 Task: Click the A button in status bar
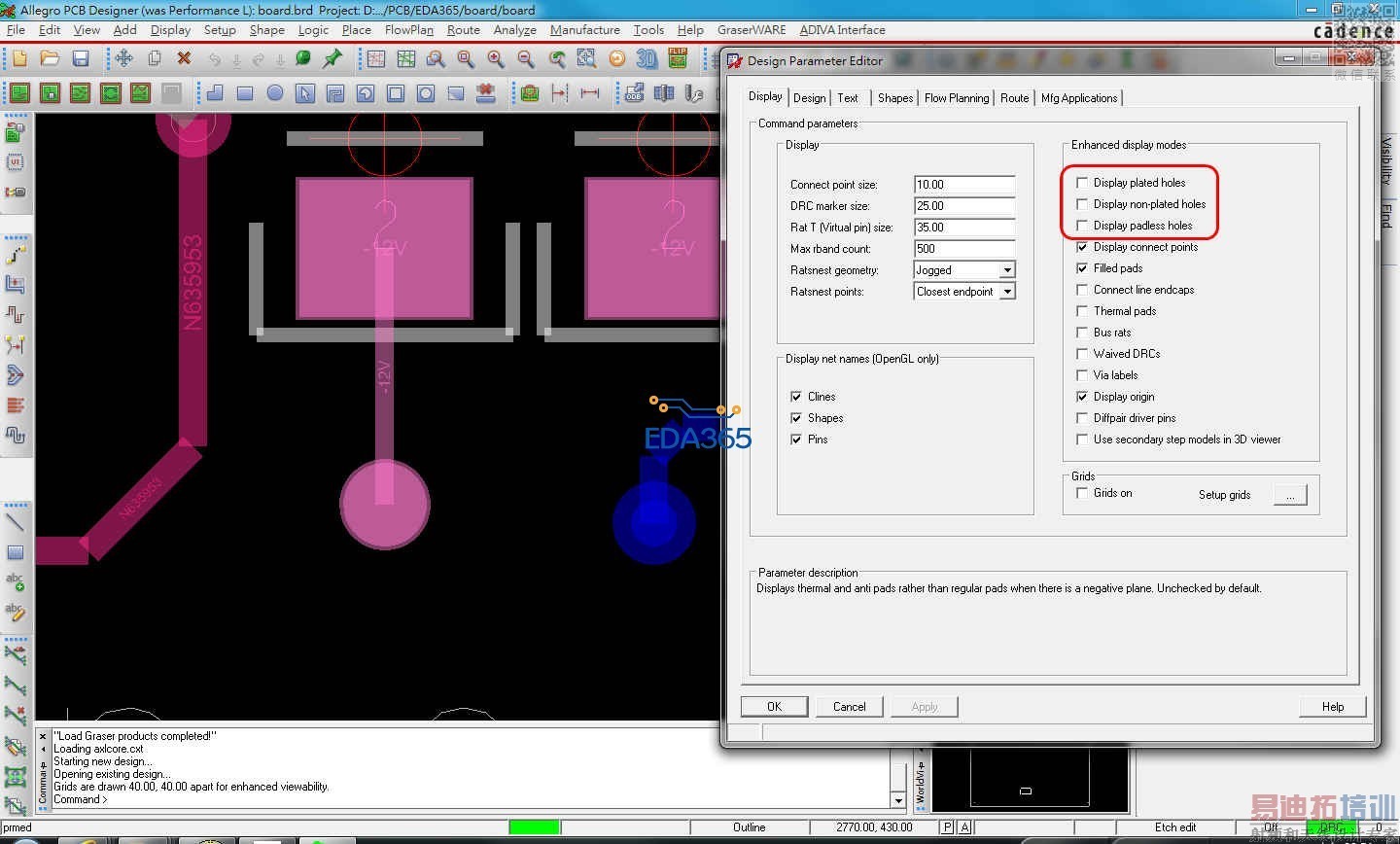(x=964, y=827)
